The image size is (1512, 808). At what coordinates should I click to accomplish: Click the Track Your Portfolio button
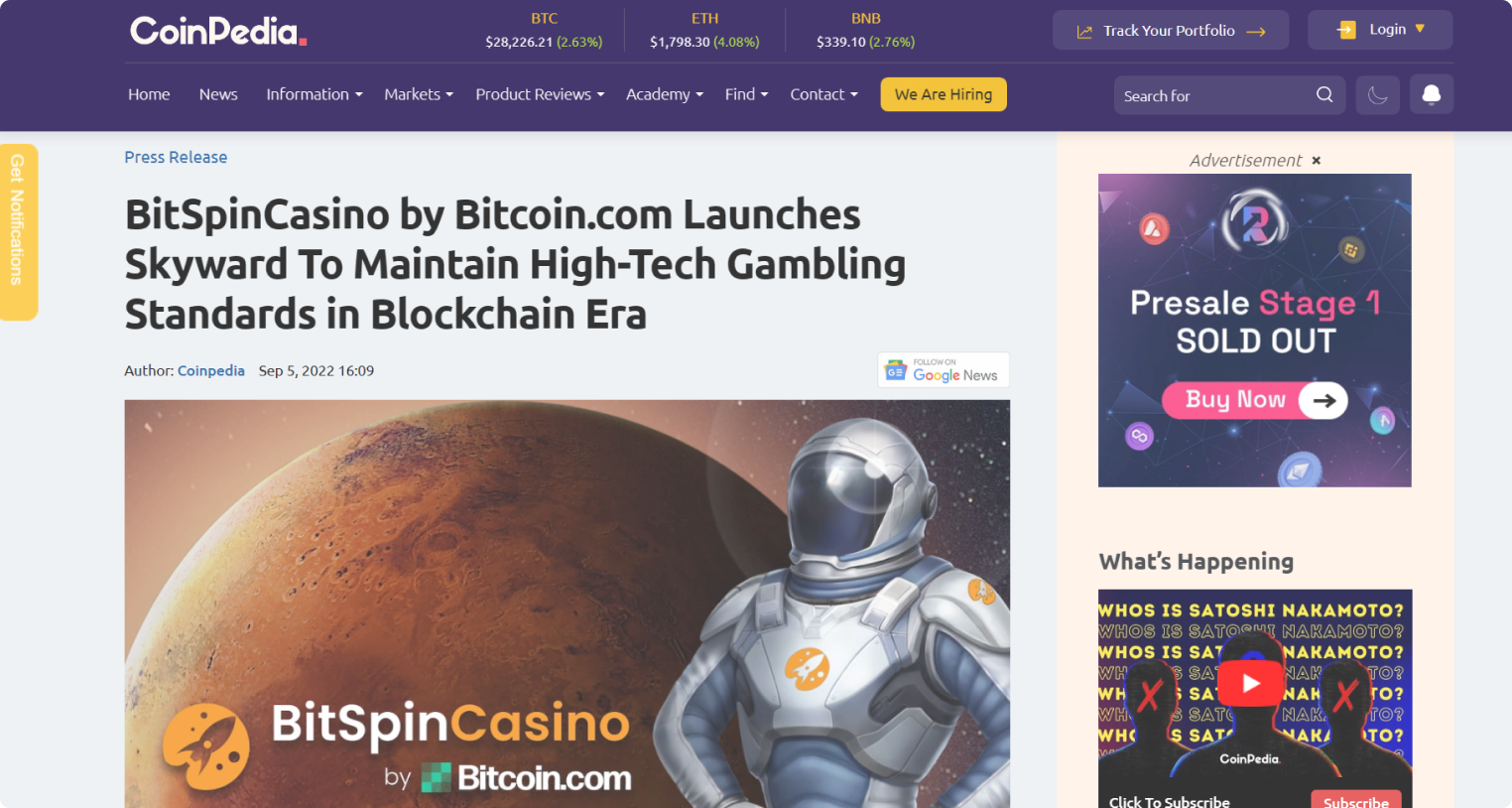[x=1171, y=30]
